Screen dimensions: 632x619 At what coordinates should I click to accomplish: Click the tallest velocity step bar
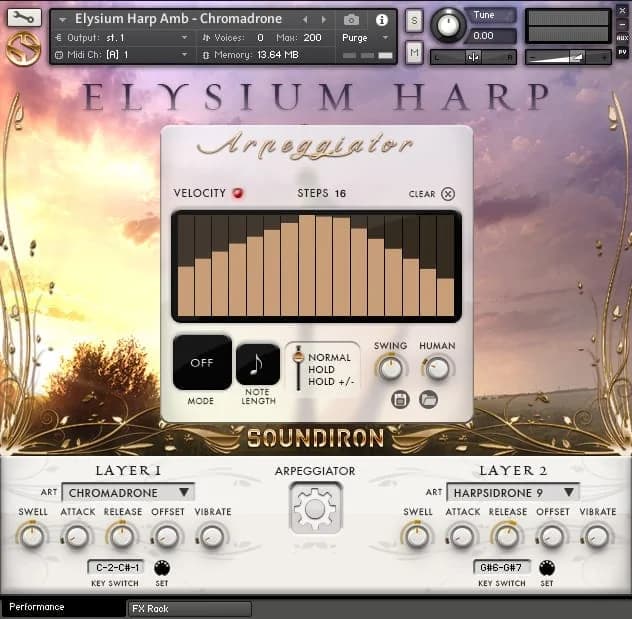(x=307, y=265)
